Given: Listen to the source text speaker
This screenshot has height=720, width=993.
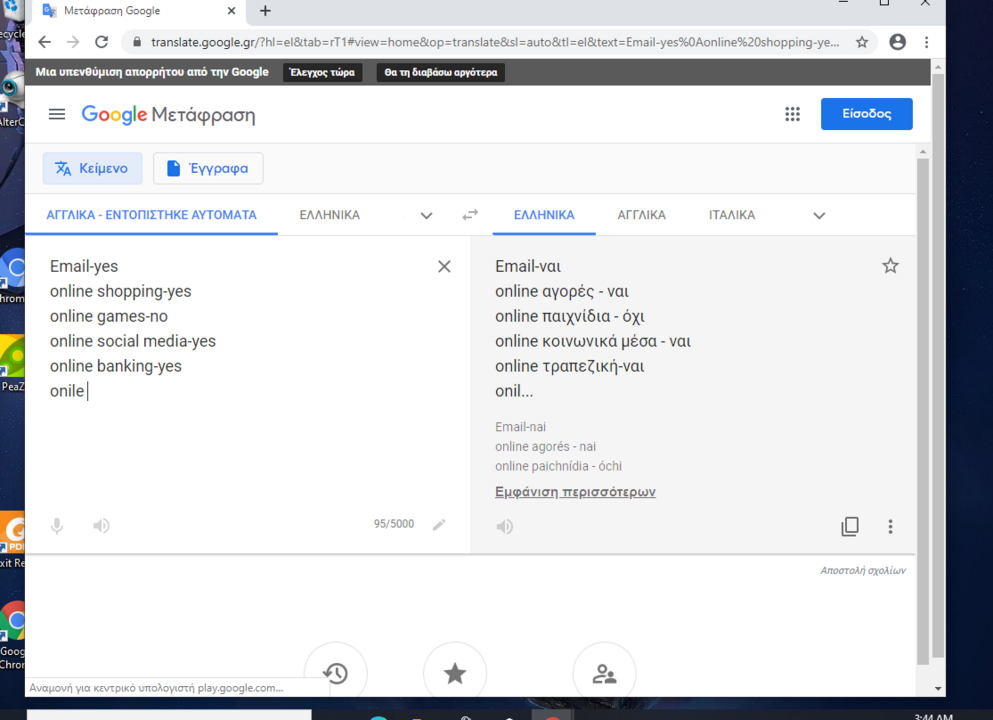Looking at the screenshot, I should (101, 526).
